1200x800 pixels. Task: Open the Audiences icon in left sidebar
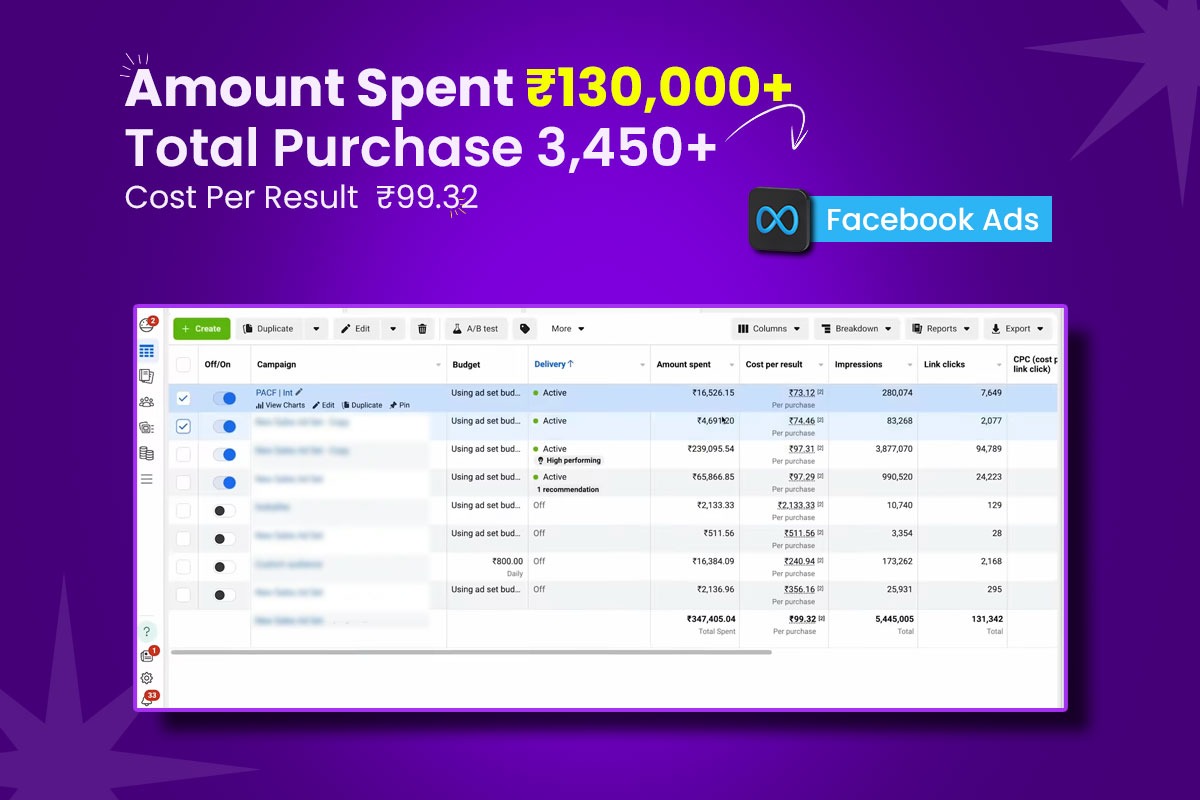click(x=147, y=402)
